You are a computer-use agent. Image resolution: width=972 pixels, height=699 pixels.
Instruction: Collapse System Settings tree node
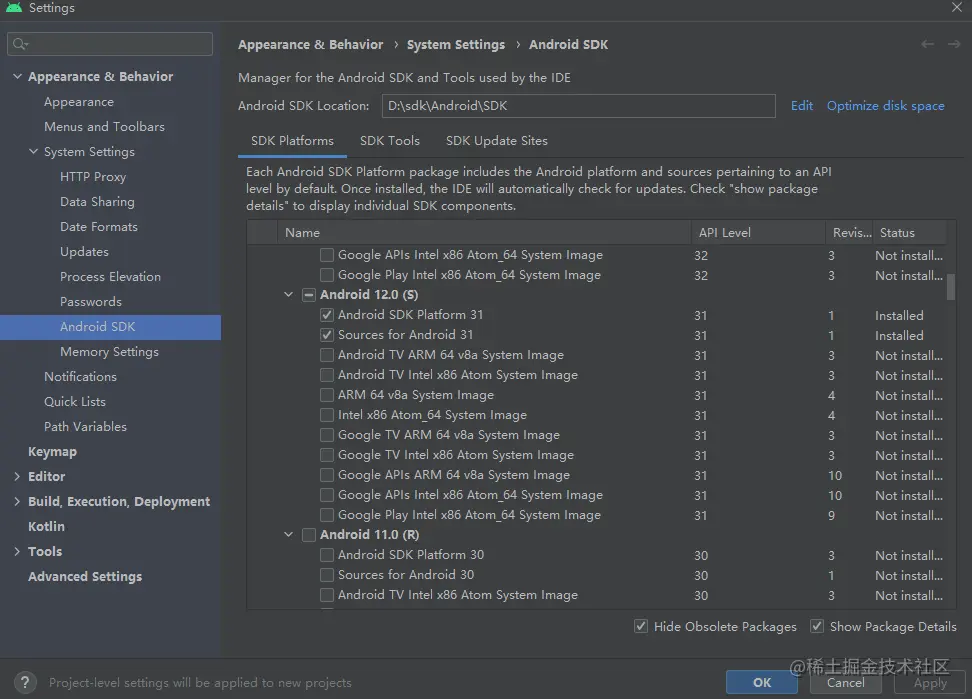33,151
